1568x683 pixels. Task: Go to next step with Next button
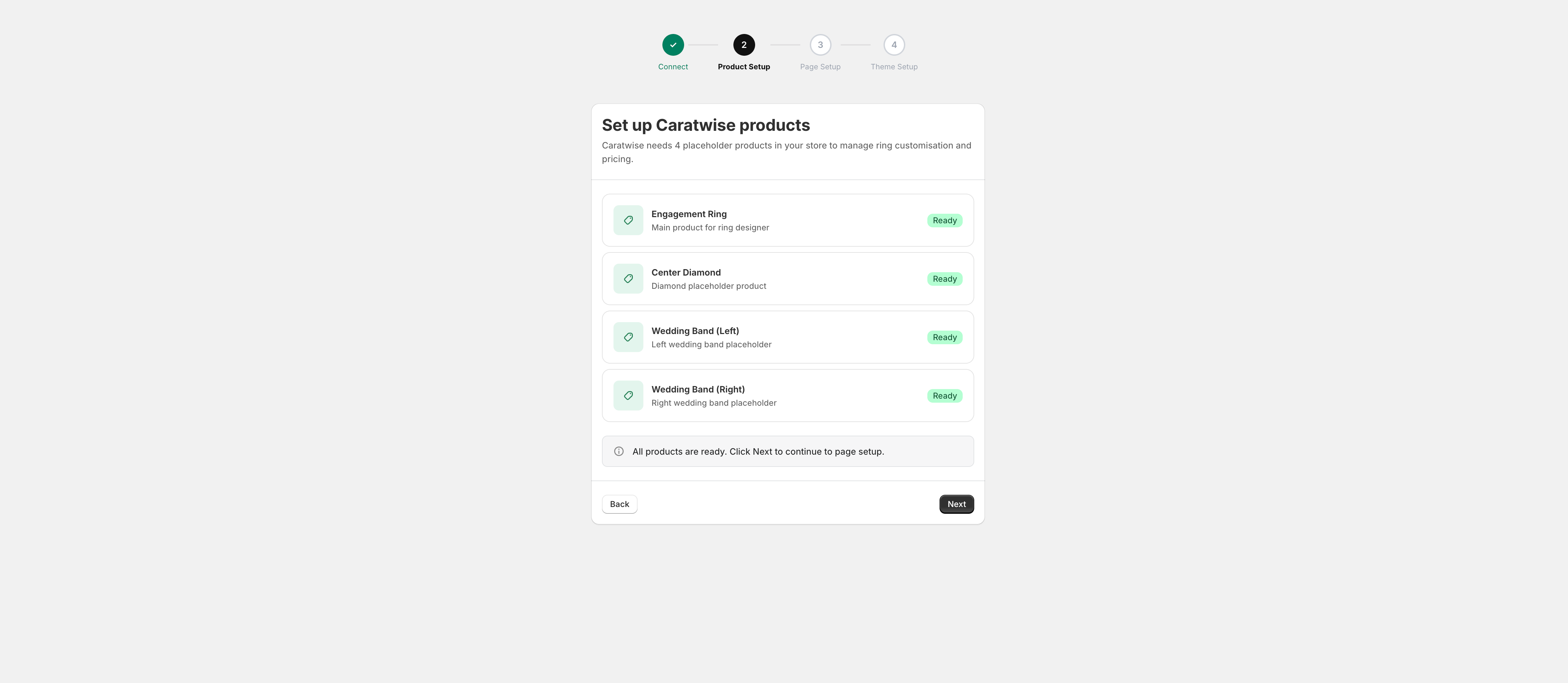point(956,504)
